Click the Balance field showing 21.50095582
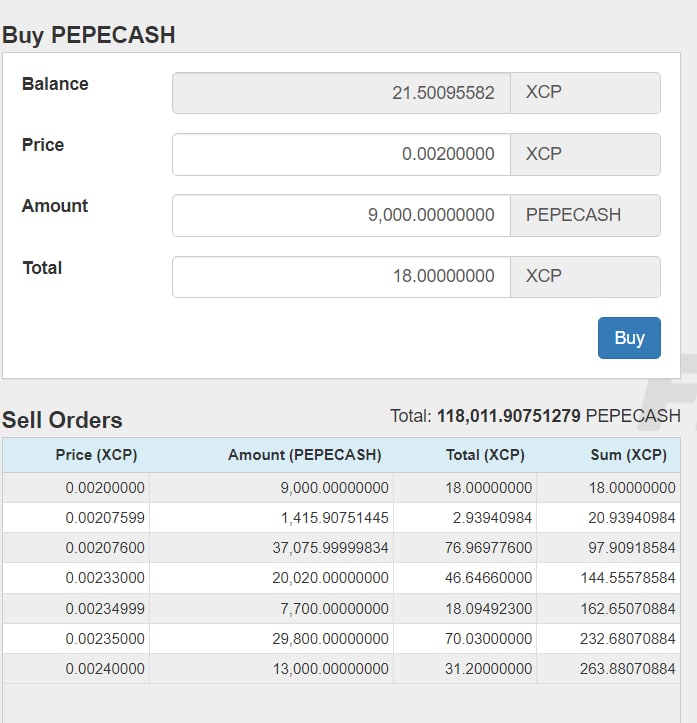 click(x=342, y=93)
